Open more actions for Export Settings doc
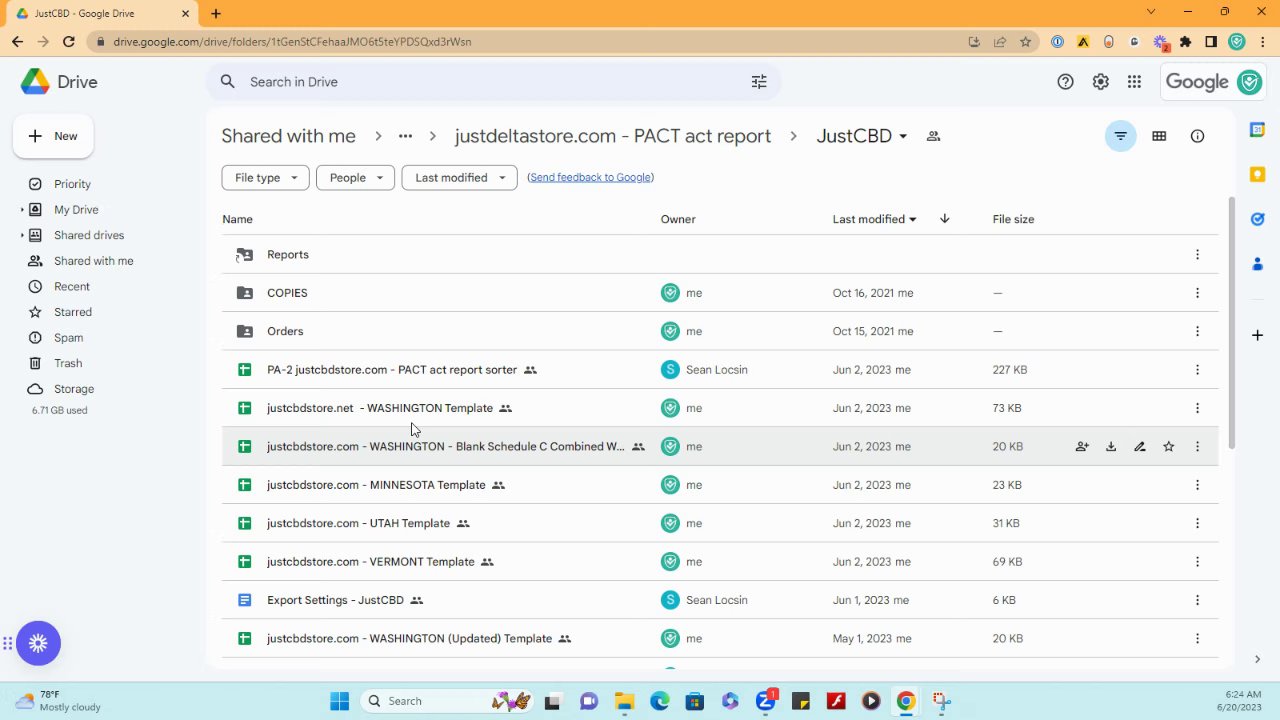 click(1197, 600)
